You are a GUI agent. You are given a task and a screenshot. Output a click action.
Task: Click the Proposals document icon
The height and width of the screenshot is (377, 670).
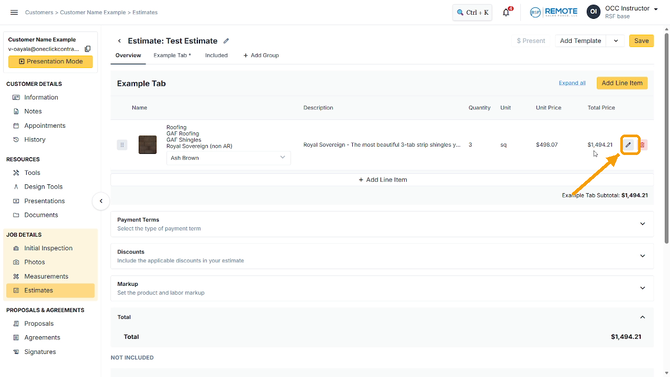[x=16, y=324]
